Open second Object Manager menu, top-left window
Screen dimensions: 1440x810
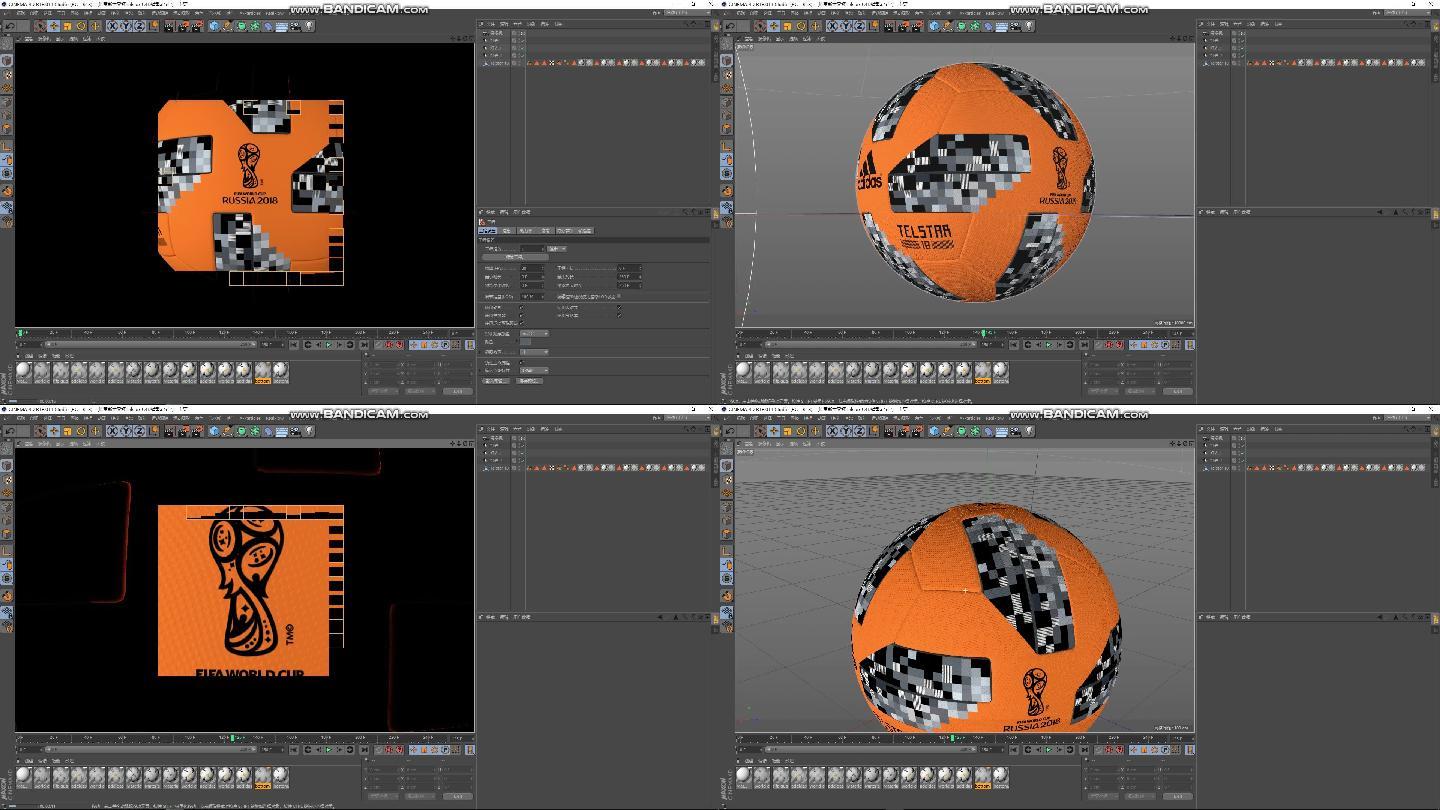click(504, 24)
